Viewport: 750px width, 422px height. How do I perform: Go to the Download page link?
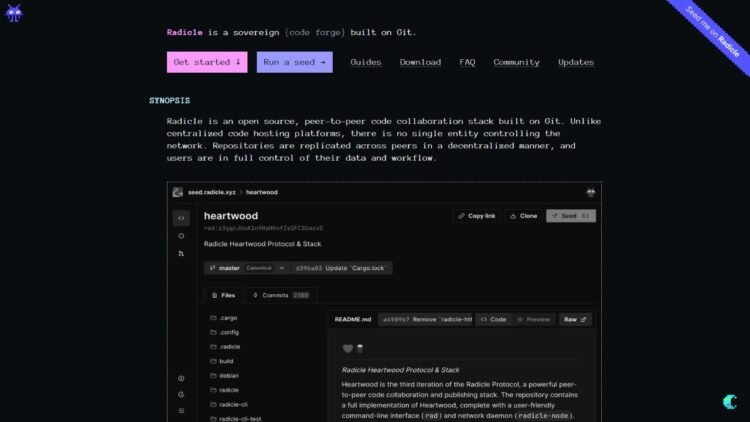(420, 62)
